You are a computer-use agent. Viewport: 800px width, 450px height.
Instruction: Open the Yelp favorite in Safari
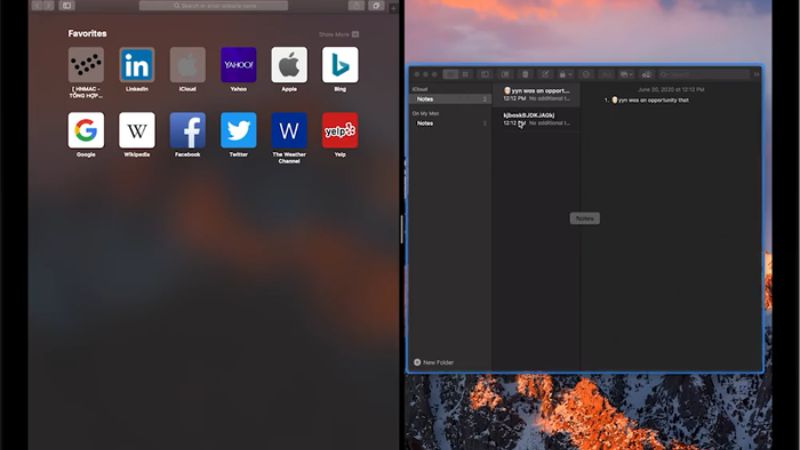(340, 130)
